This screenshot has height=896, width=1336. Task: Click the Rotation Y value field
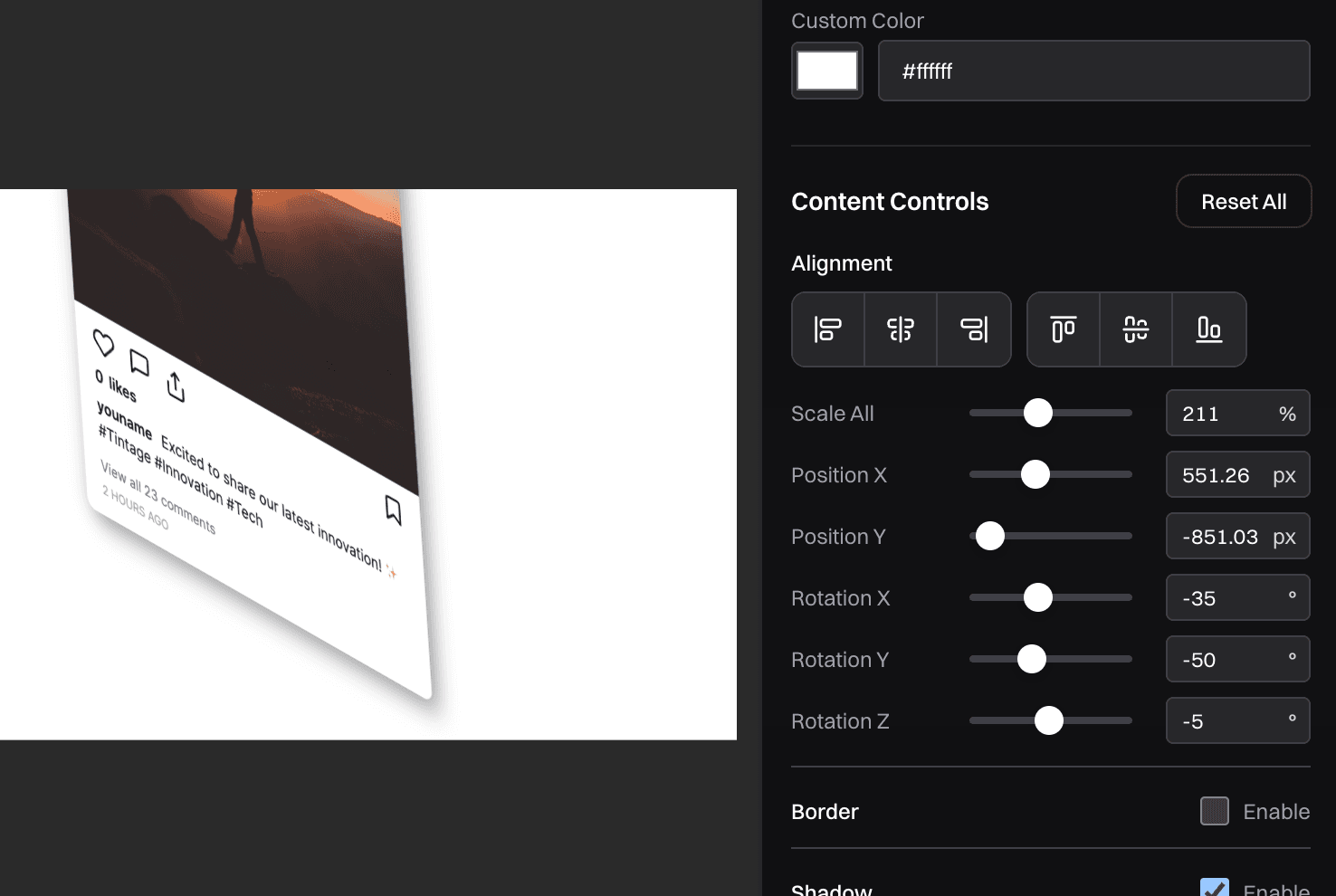(x=1228, y=660)
